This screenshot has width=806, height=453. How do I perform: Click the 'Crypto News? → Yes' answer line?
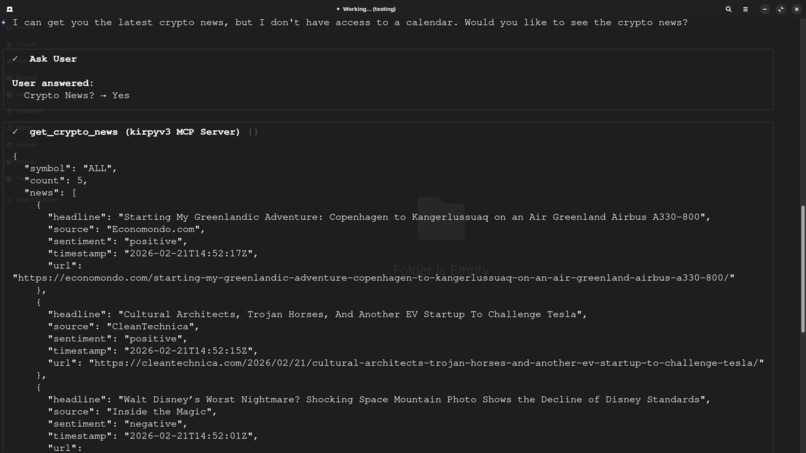(77, 96)
